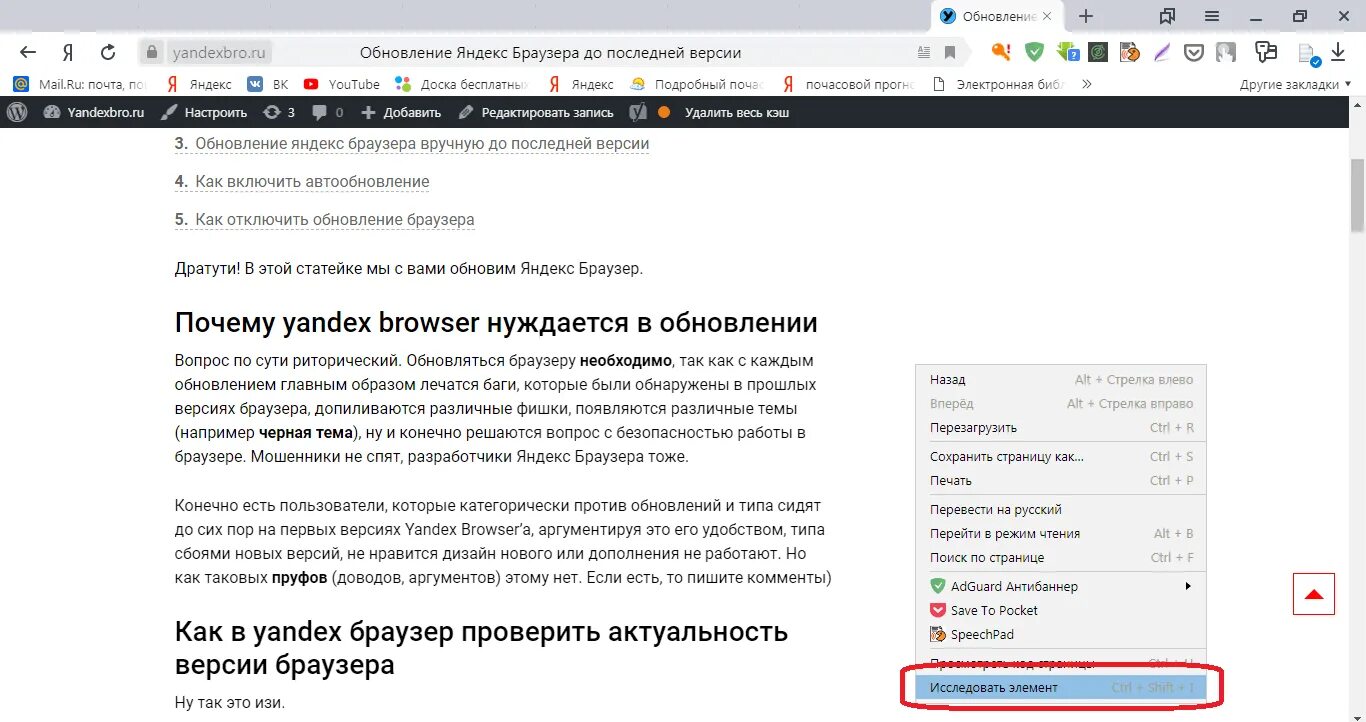Open the Mail.Ru bookmark

pyautogui.click(x=80, y=84)
